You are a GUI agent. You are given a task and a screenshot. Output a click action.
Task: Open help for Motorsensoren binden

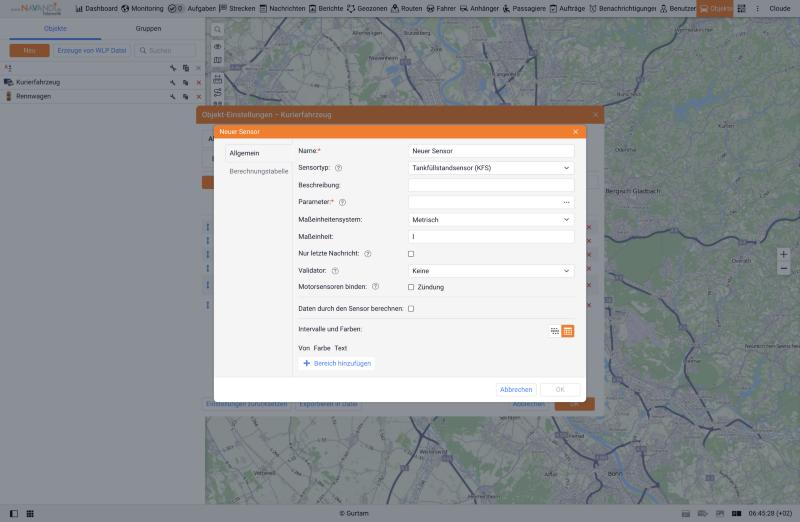pyautogui.click(x=375, y=287)
